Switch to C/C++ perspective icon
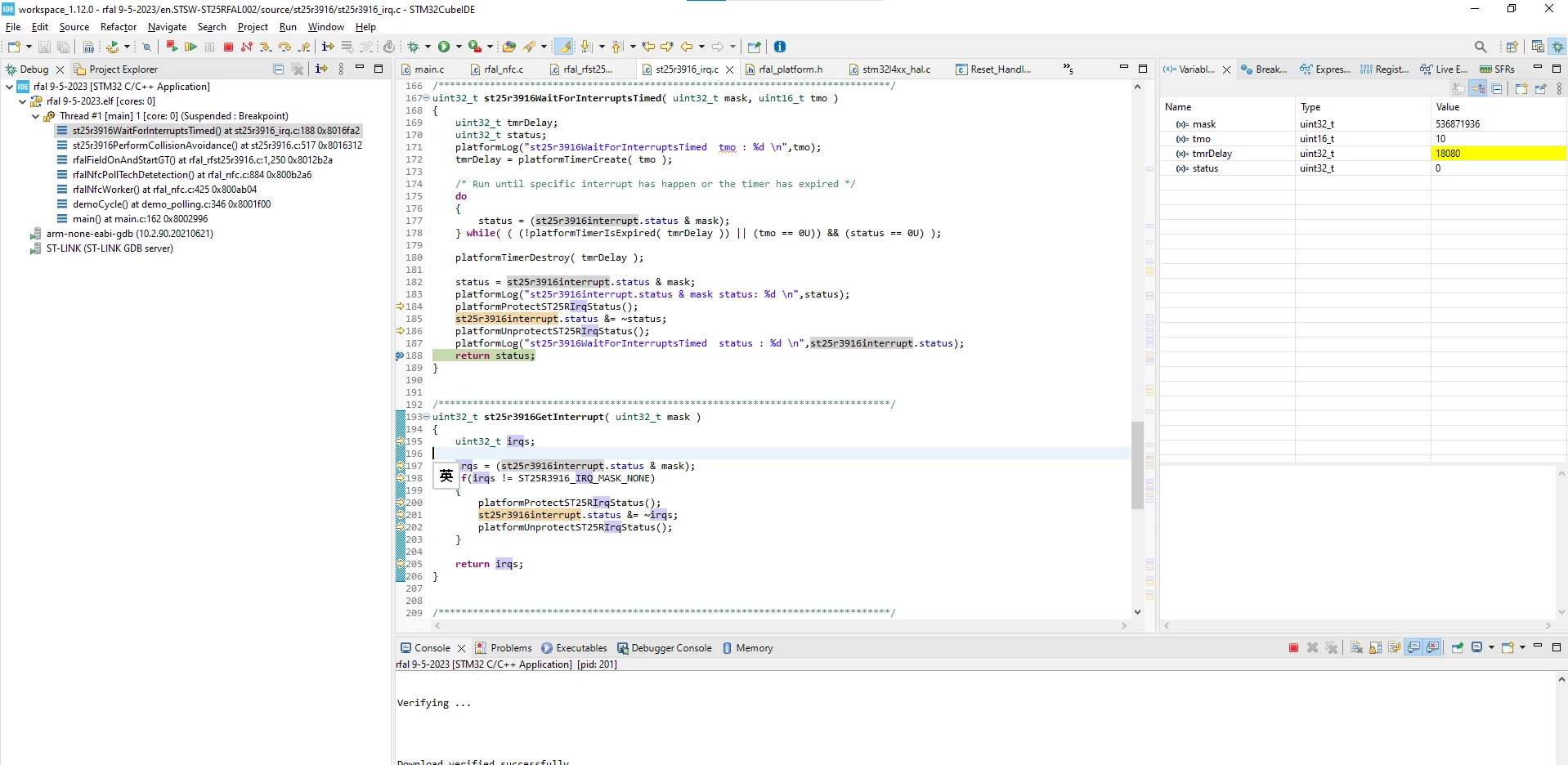 pyautogui.click(x=1538, y=47)
